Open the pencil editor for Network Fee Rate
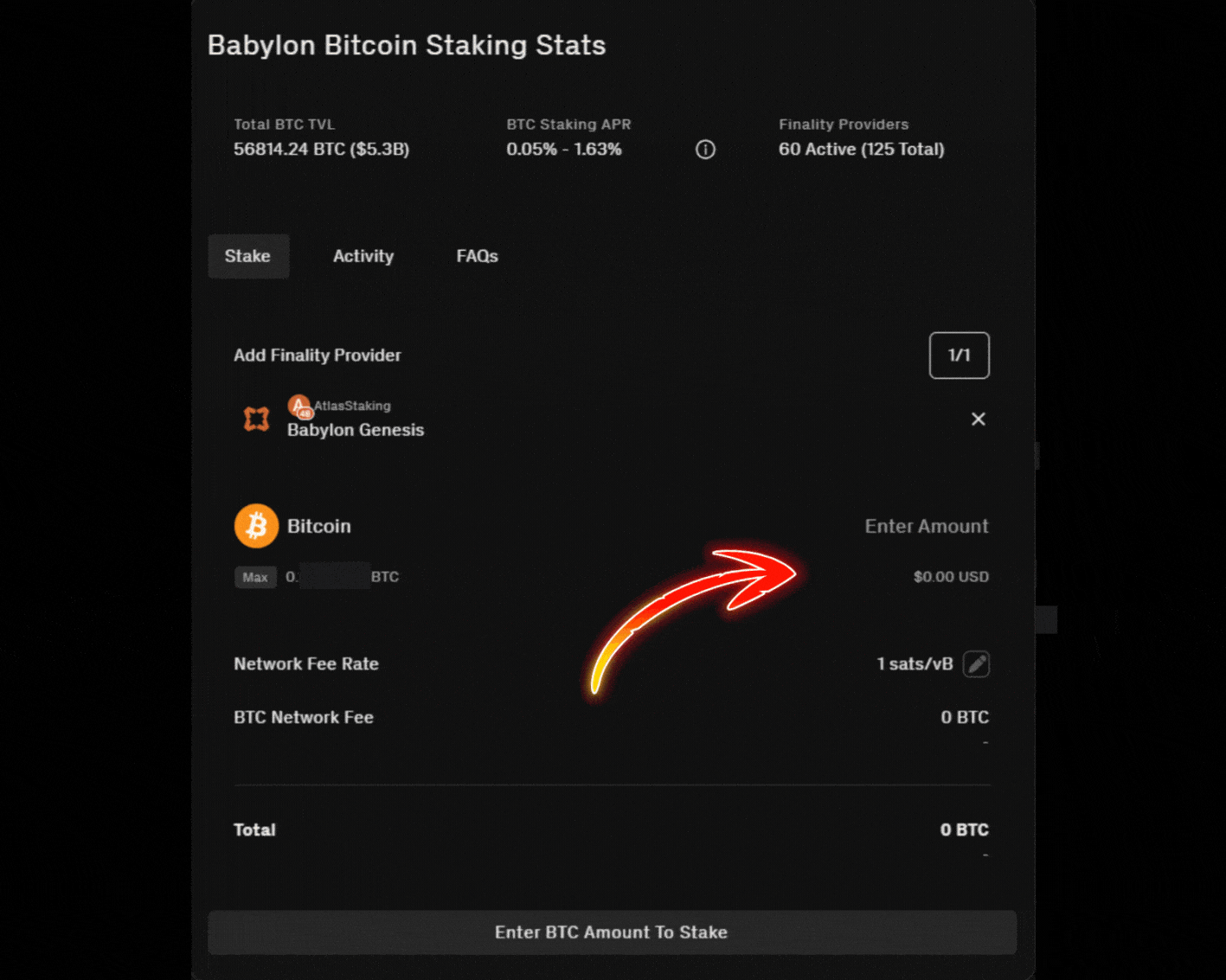The height and width of the screenshot is (980, 1226). pos(977,663)
